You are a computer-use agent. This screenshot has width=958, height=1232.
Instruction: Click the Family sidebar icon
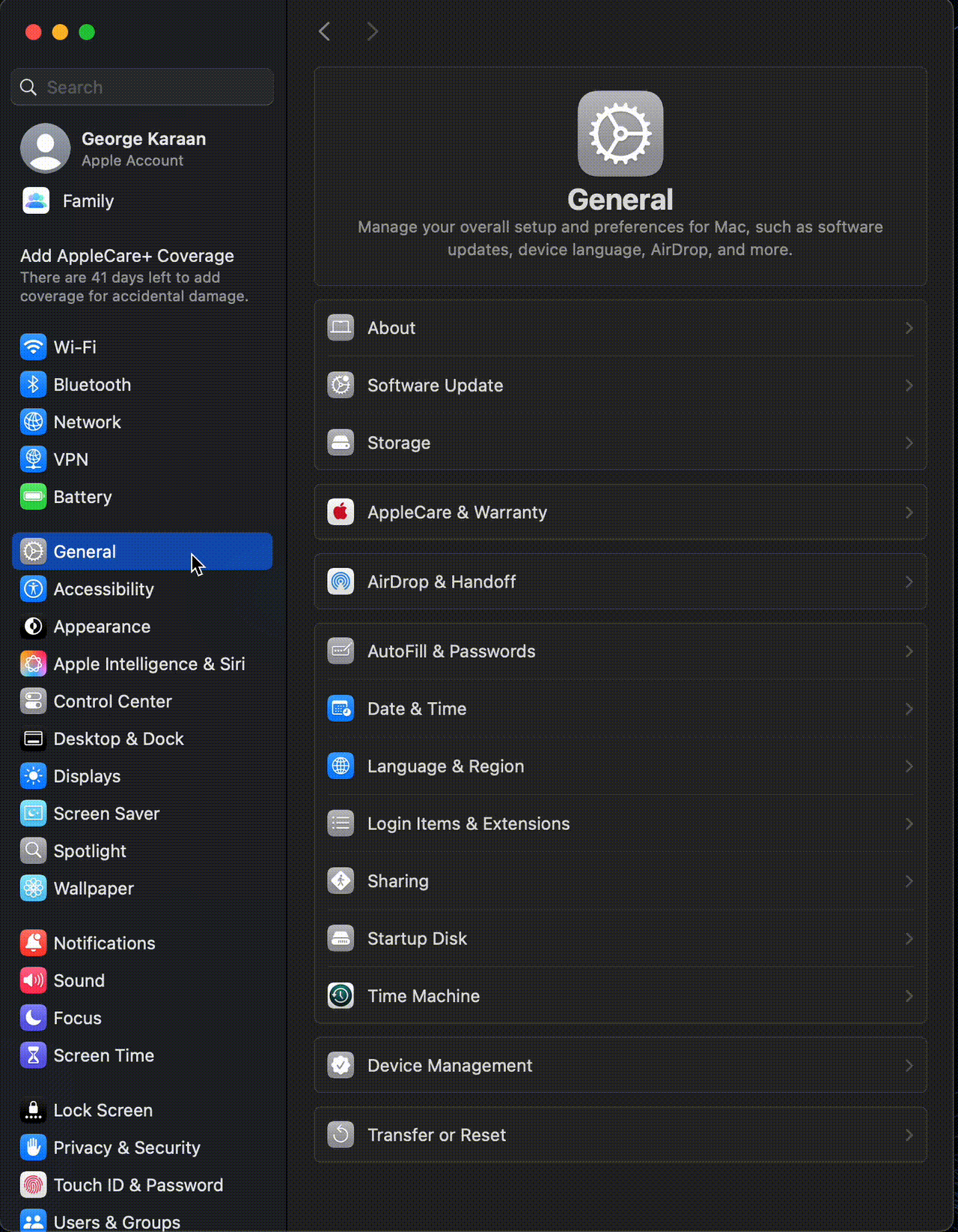[36, 201]
